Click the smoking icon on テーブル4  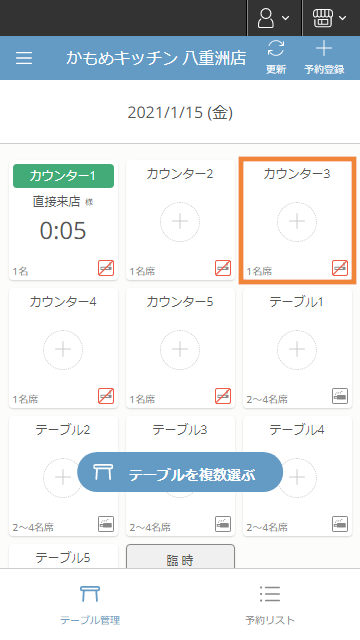(340, 524)
